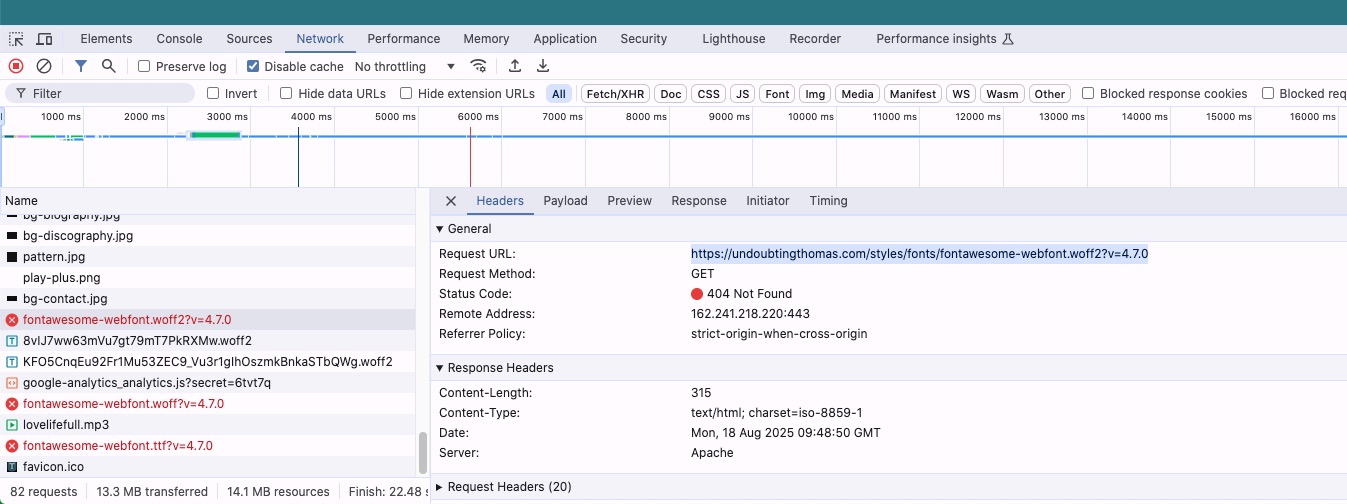Click the blue DOMContentLoaded timeline marker
The width and height of the screenshot is (1347, 504).
(x=298, y=156)
